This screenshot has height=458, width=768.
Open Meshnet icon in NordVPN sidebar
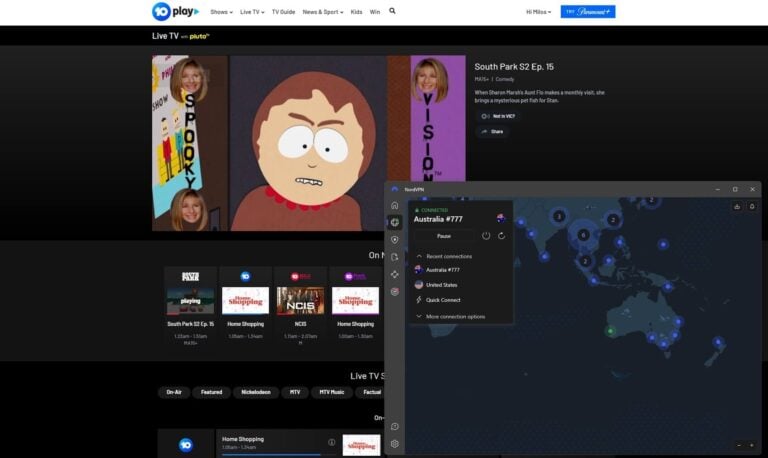click(394, 274)
